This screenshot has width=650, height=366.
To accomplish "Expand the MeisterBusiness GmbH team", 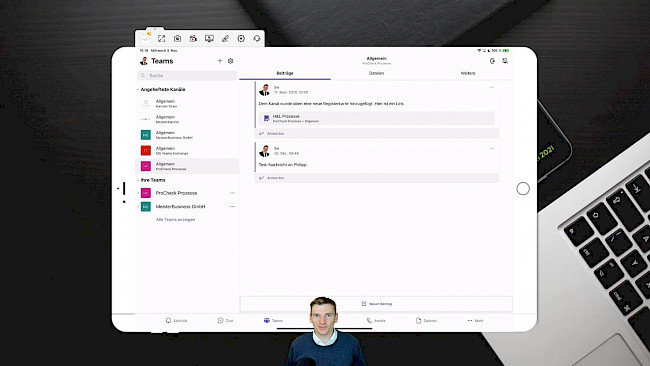I will pyautogui.click(x=138, y=206).
